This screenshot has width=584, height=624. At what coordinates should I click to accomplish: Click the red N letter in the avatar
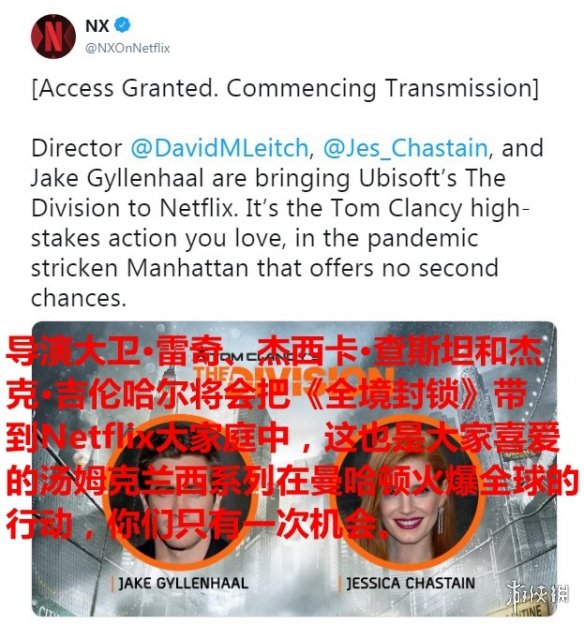pyautogui.click(x=53, y=37)
